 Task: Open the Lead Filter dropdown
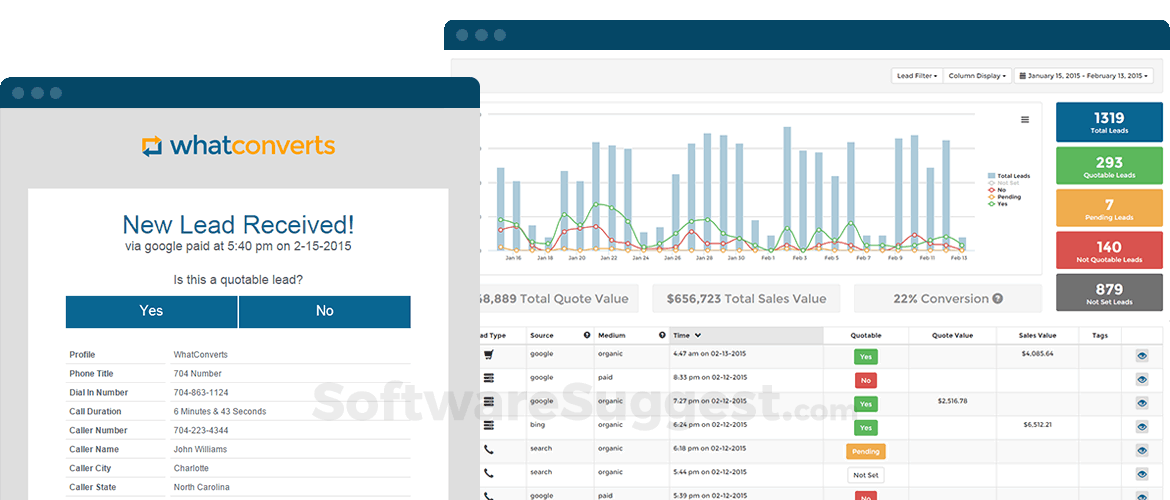(x=916, y=76)
